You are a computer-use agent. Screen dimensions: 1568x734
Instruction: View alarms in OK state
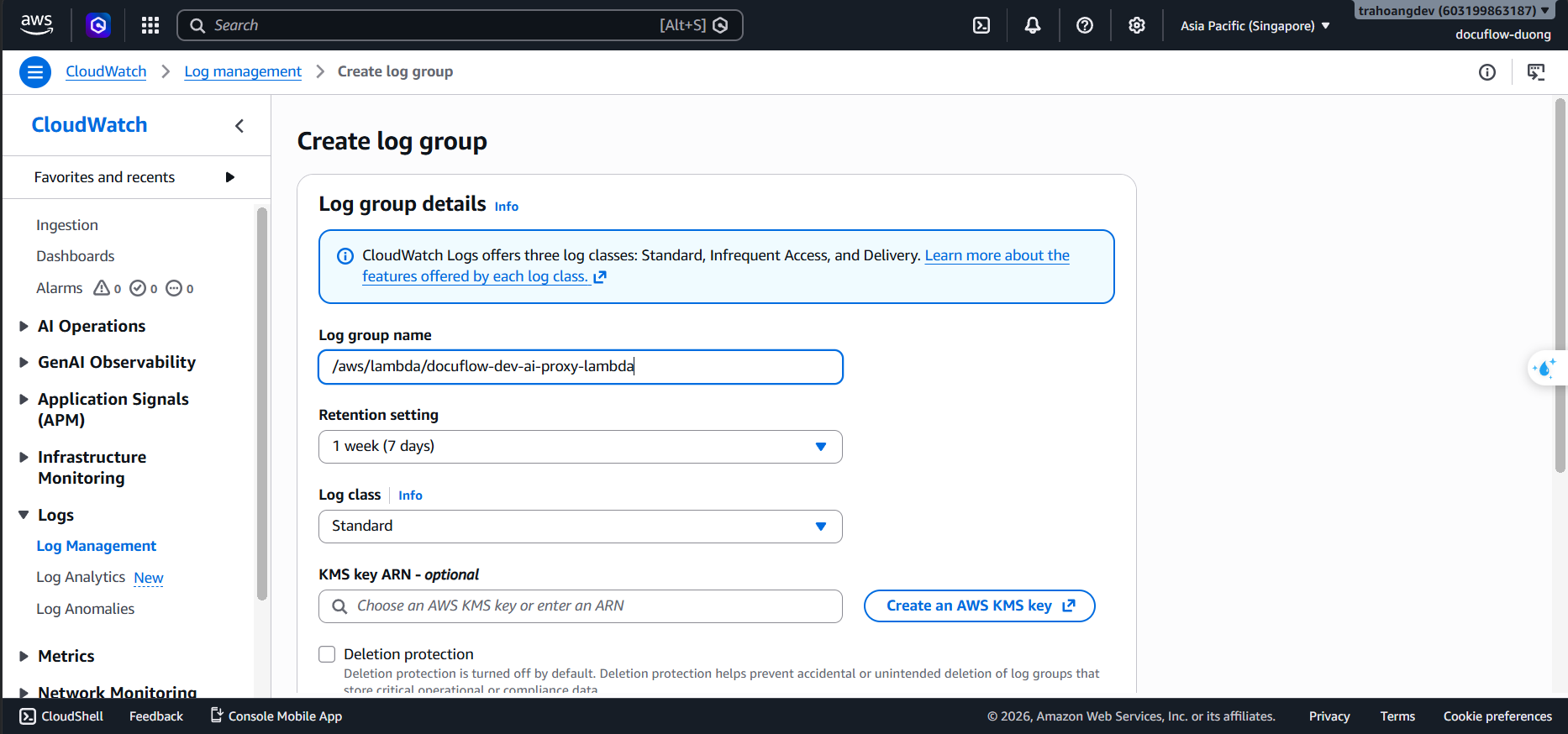pyautogui.click(x=144, y=288)
